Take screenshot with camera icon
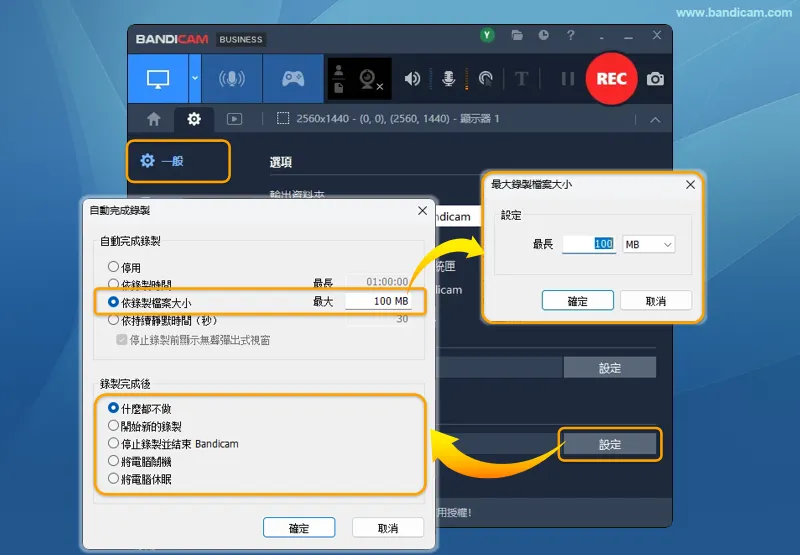This screenshot has width=800, height=555. (x=655, y=79)
